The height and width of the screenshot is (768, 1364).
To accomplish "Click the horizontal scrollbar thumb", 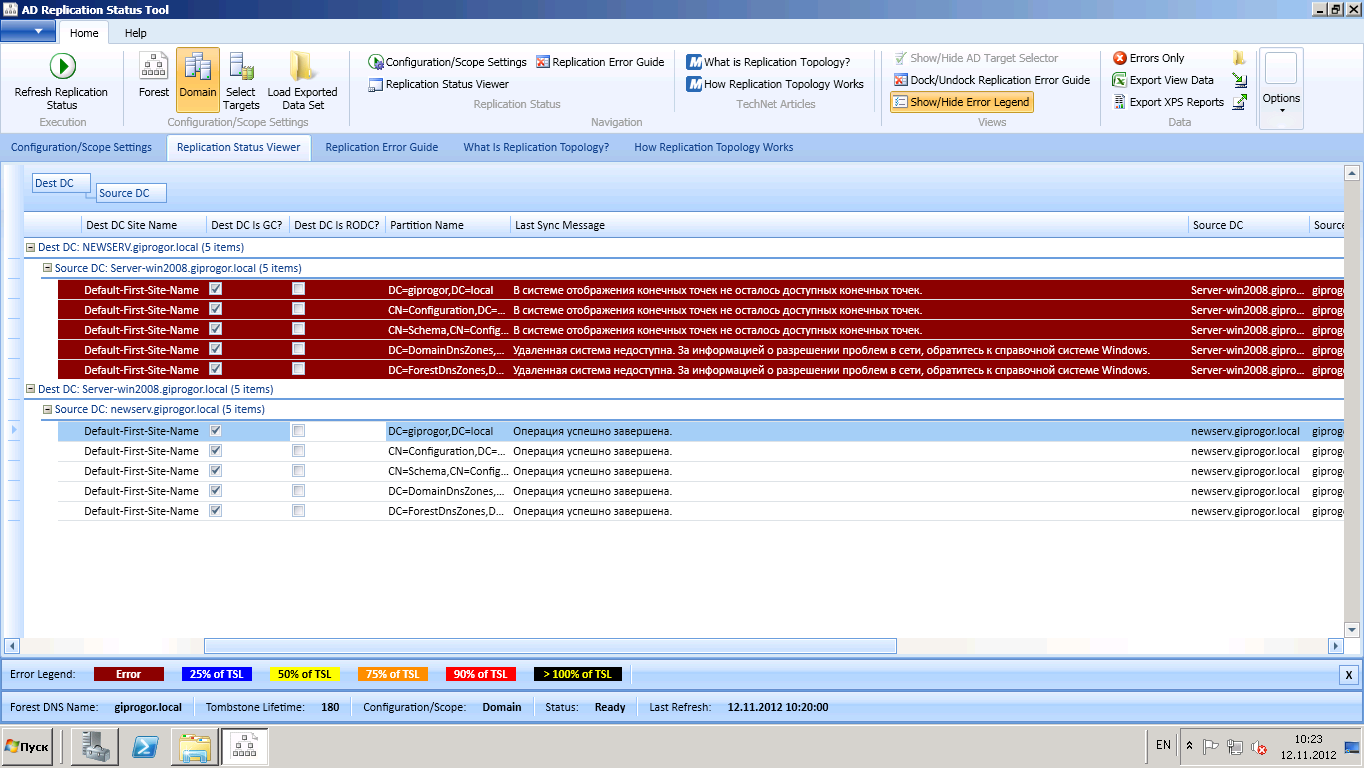I will click(x=550, y=646).
